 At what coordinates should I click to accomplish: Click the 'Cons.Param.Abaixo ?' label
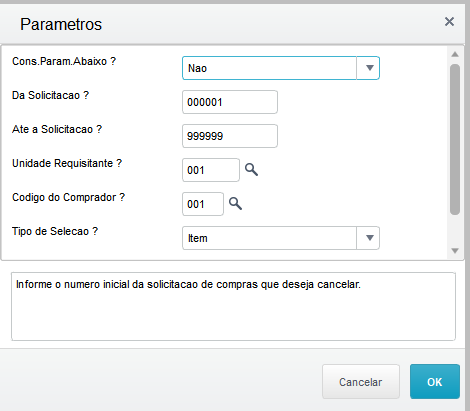[x=64, y=61]
